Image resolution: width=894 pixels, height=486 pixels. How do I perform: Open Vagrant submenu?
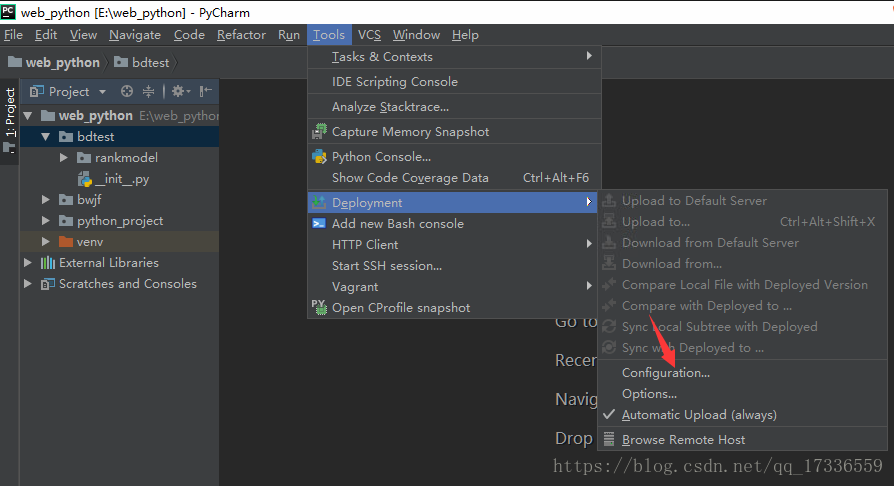(453, 286)
